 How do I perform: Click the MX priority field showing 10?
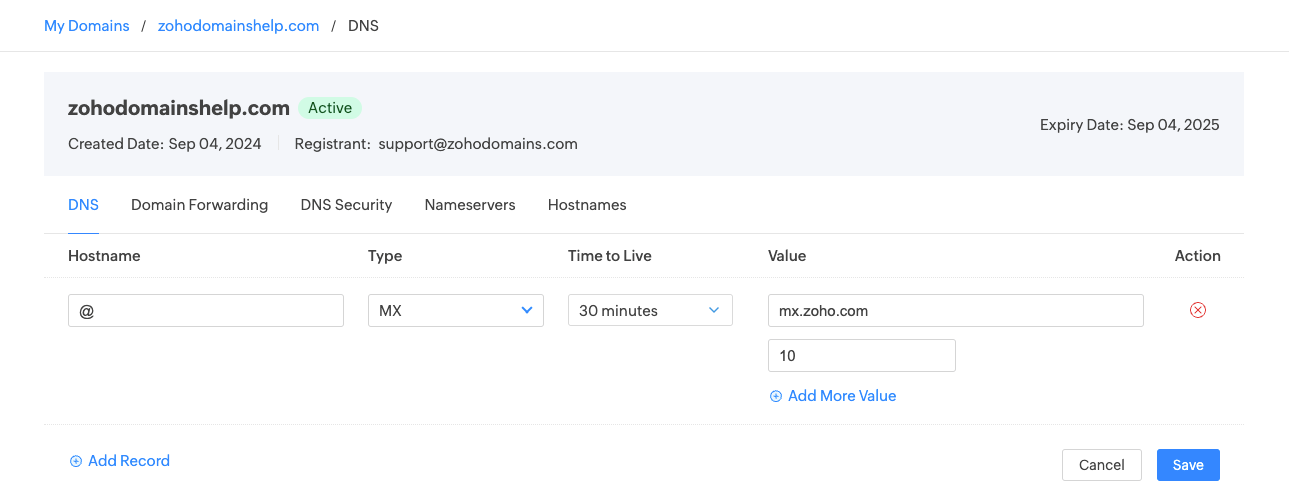point(861,355)
